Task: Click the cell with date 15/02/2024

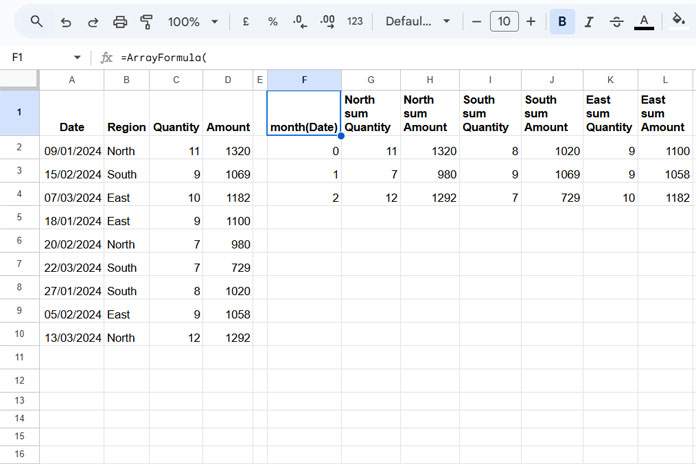Action: [x=72, y=171]
